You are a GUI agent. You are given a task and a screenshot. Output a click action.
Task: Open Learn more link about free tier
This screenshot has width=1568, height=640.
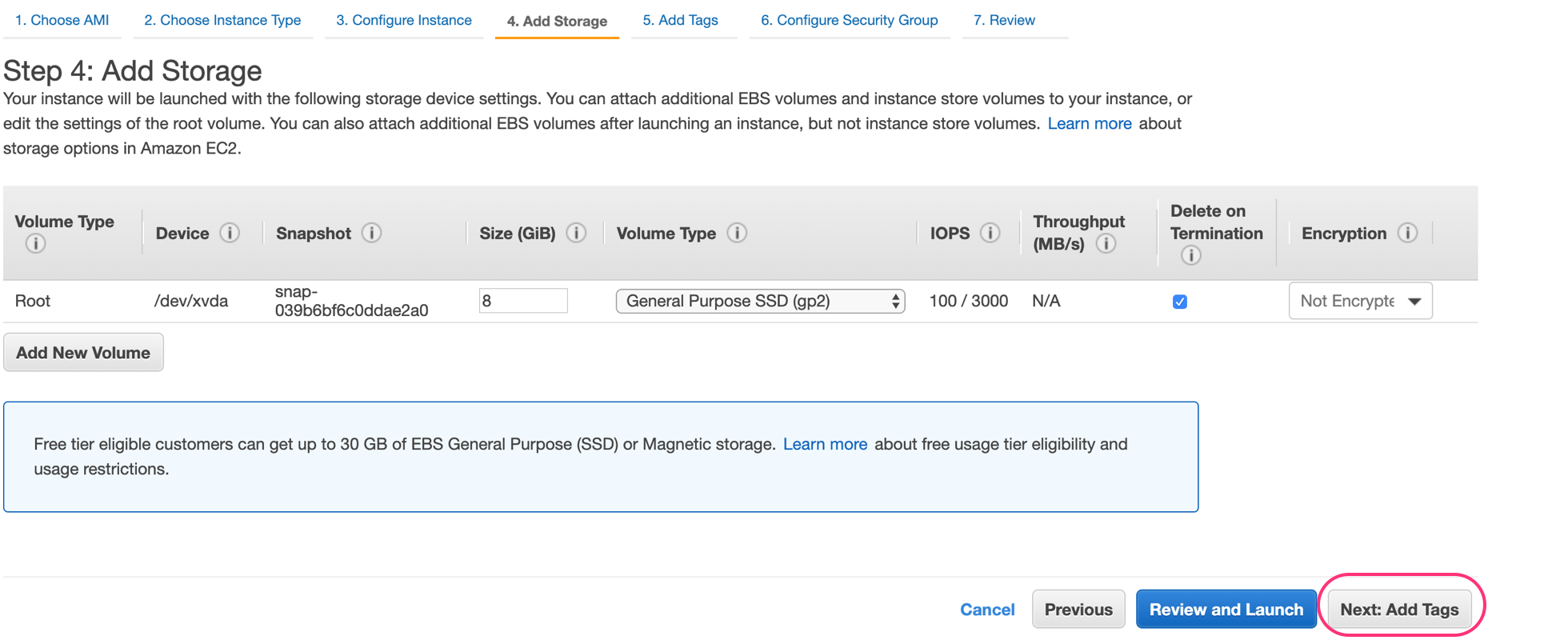825,444
